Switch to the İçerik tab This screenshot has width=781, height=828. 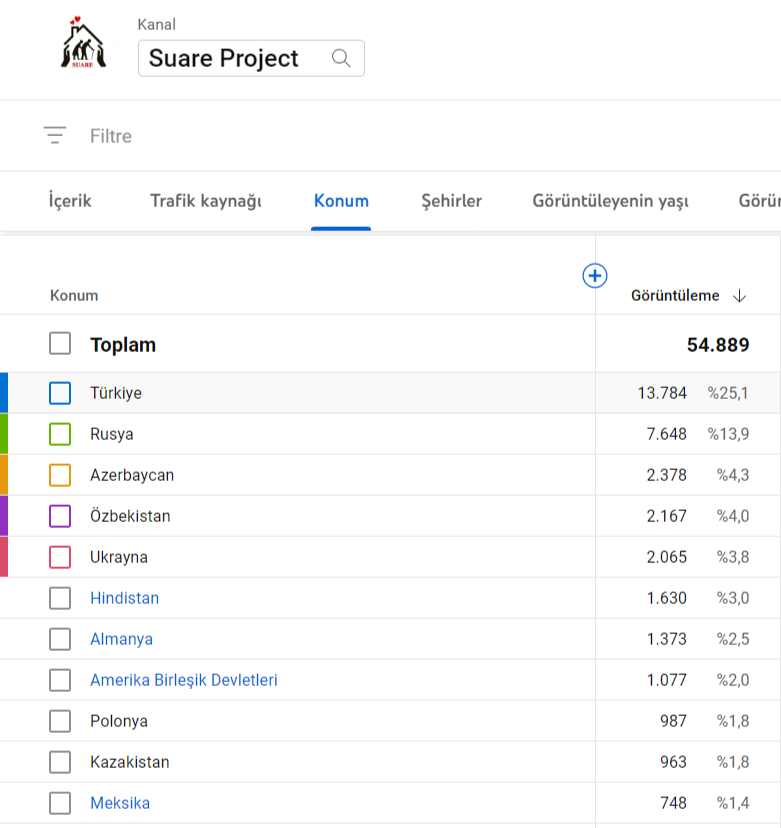pyautogui.click(x=70, y=201)
